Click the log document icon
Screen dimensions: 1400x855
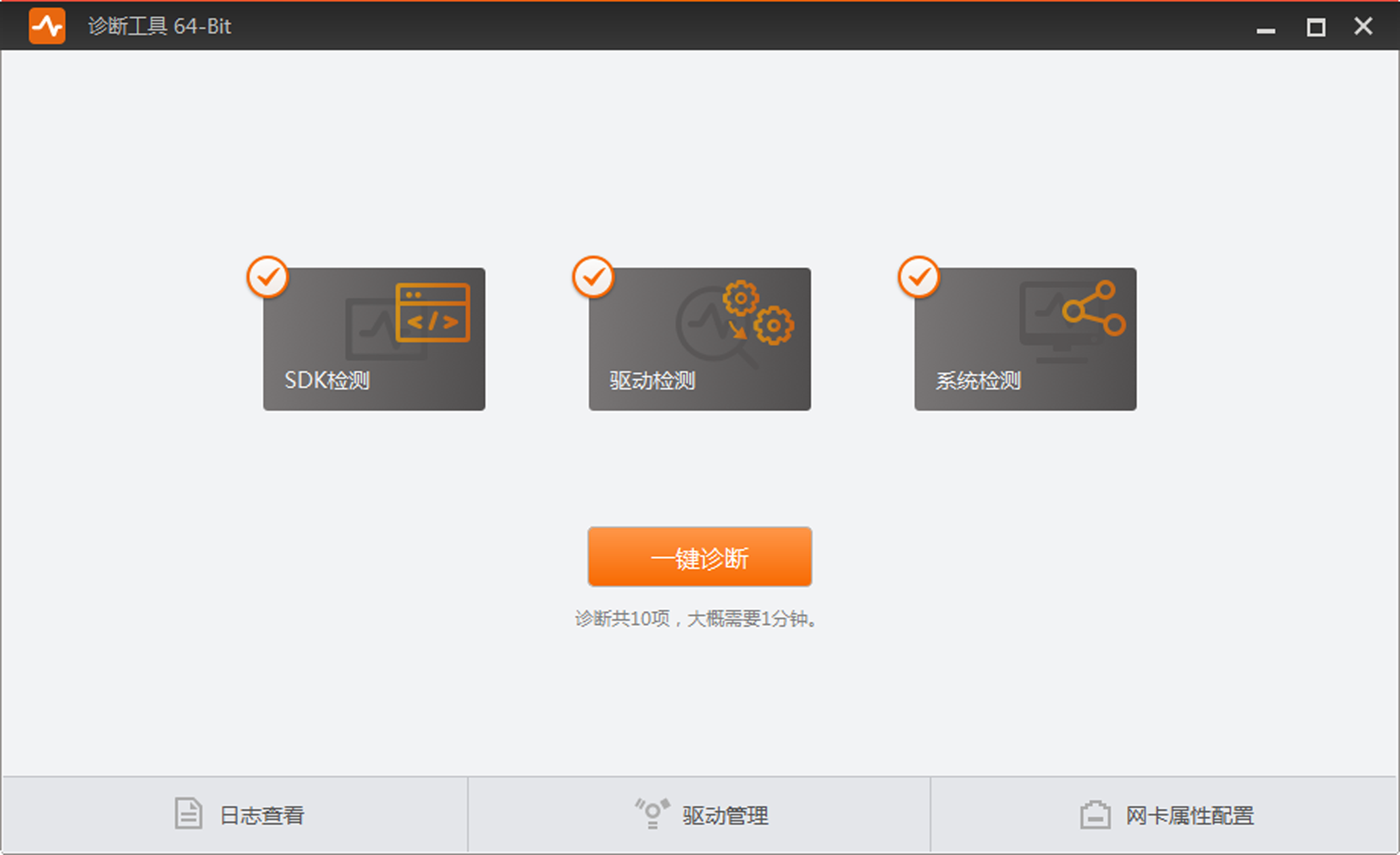coord(188,814)
